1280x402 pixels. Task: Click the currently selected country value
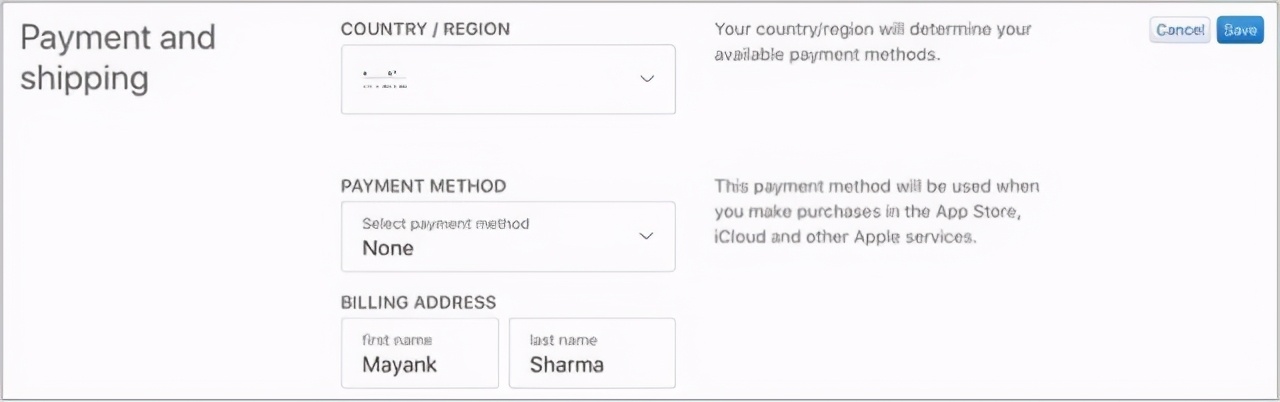[x=384, y=80]
